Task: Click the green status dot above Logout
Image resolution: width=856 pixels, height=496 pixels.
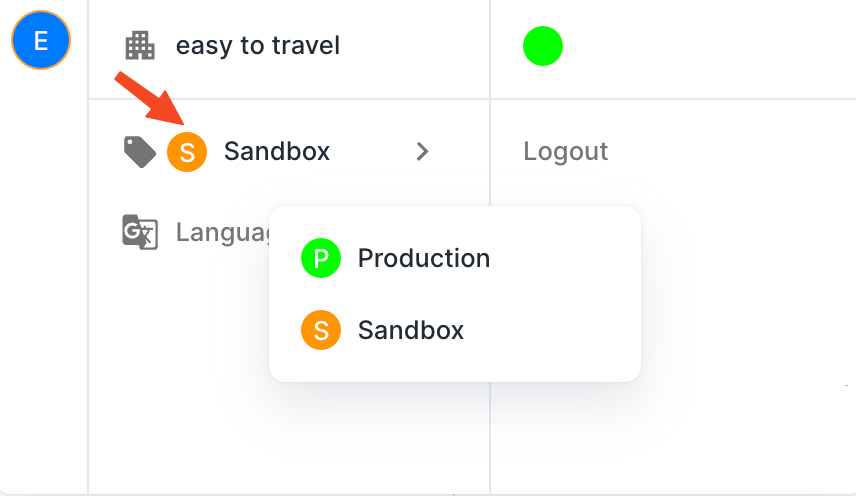Action: coord(543,46)
